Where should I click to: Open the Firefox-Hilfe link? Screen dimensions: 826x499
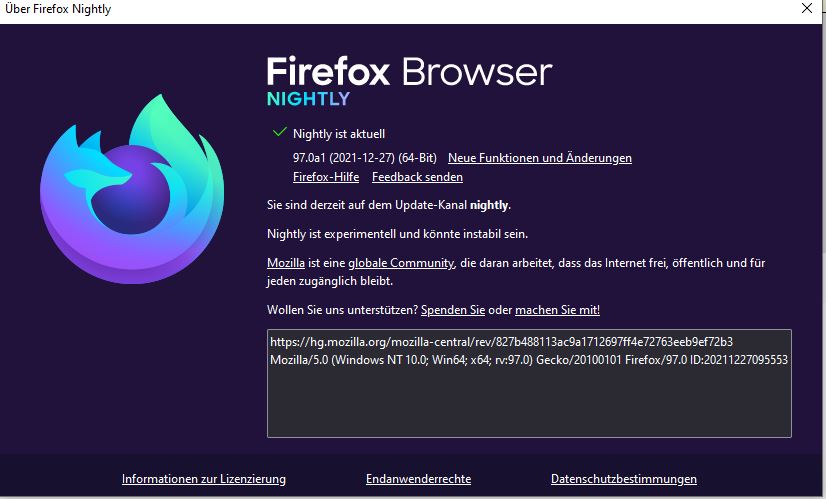pyautogui.click(x=326, y=177)
